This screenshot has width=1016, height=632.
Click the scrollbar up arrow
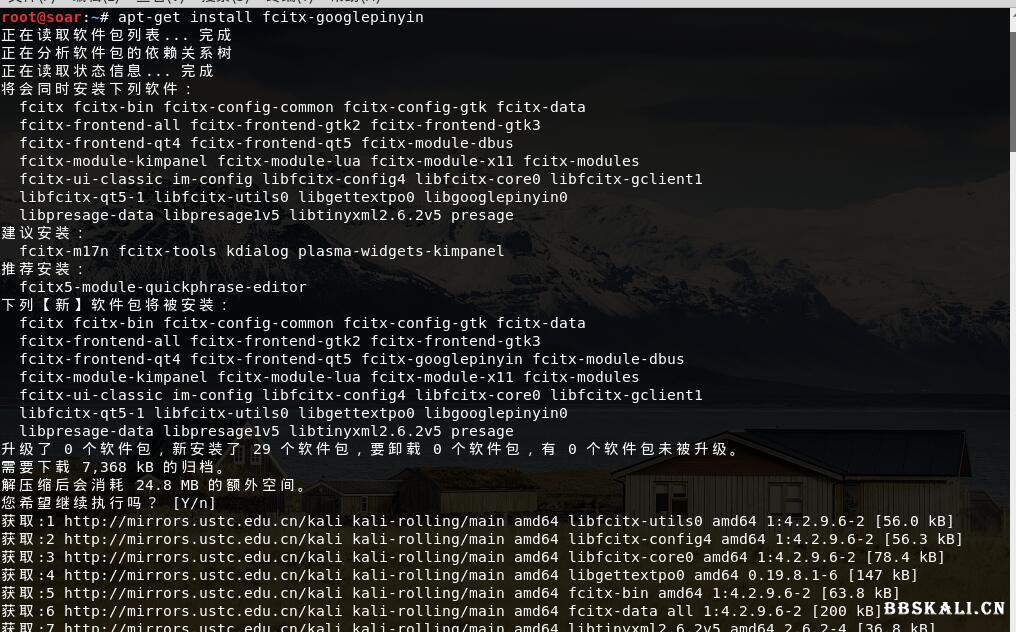coord(1011,14)
